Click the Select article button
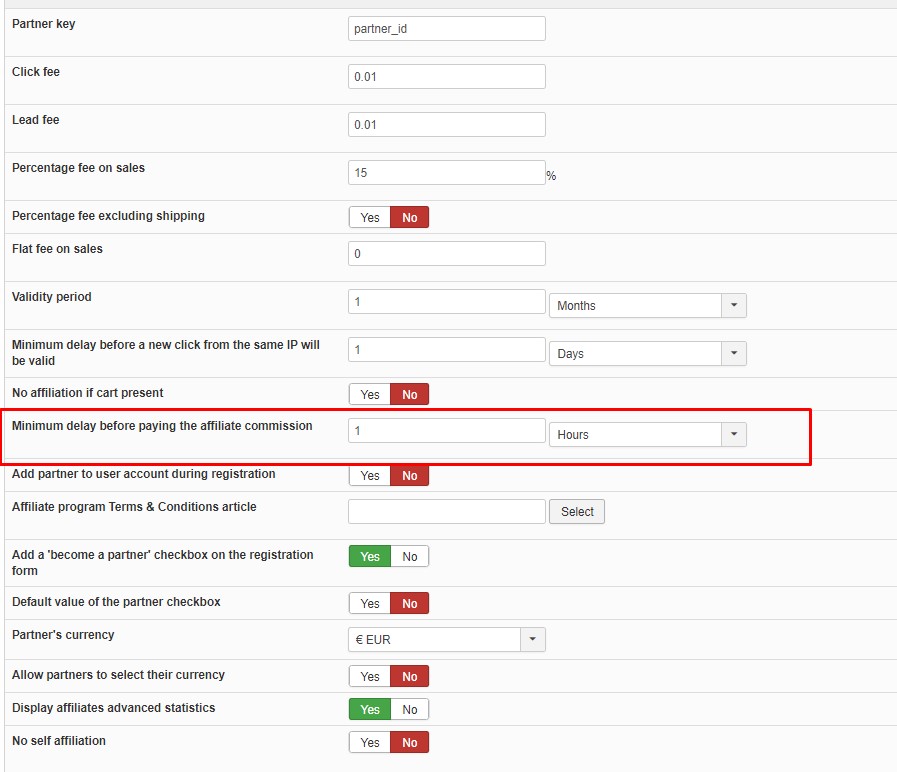897x772 pixels. 577,512
